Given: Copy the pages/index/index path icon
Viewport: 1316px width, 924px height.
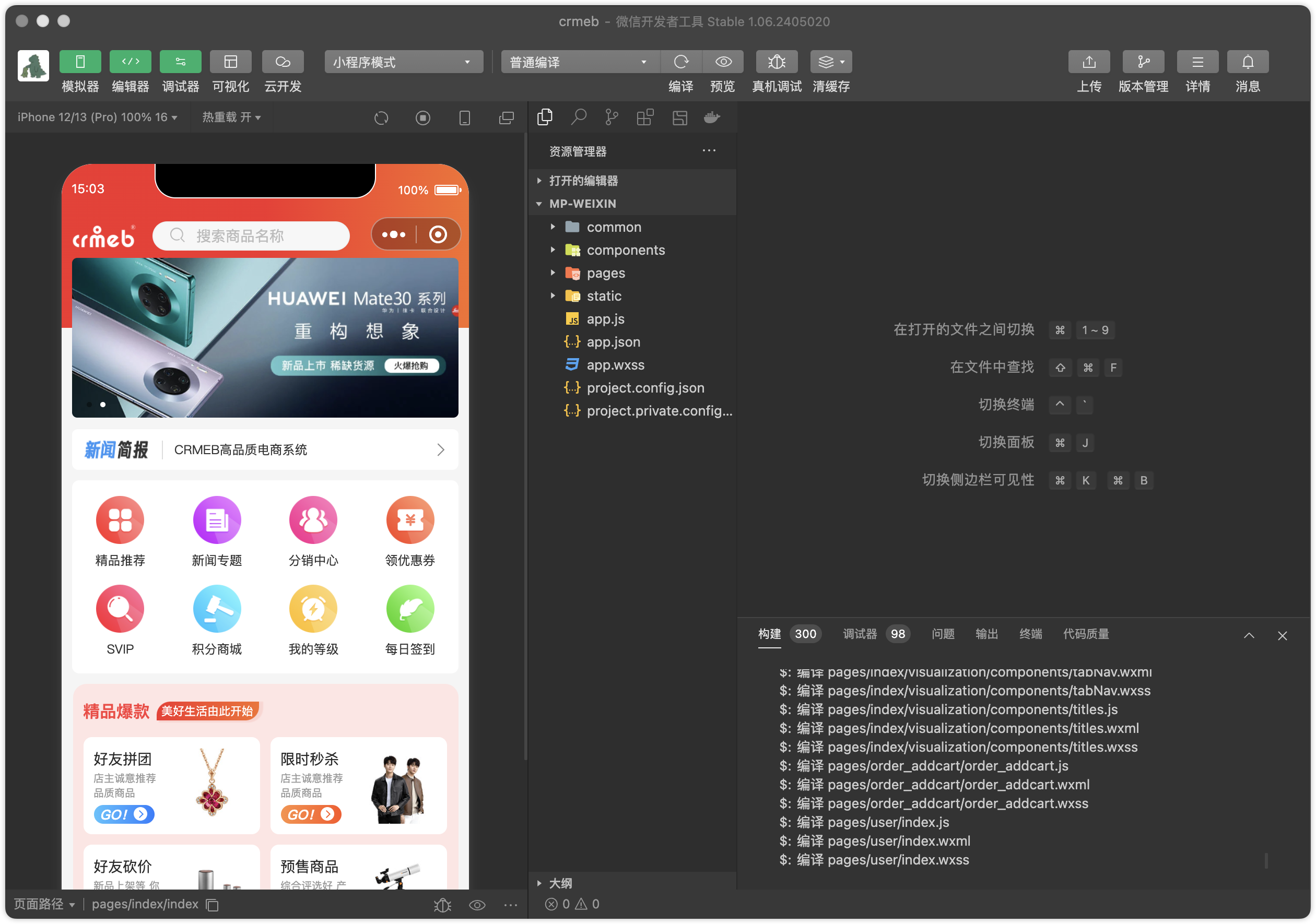Looking at the screenshot, I should coord(212,905).
